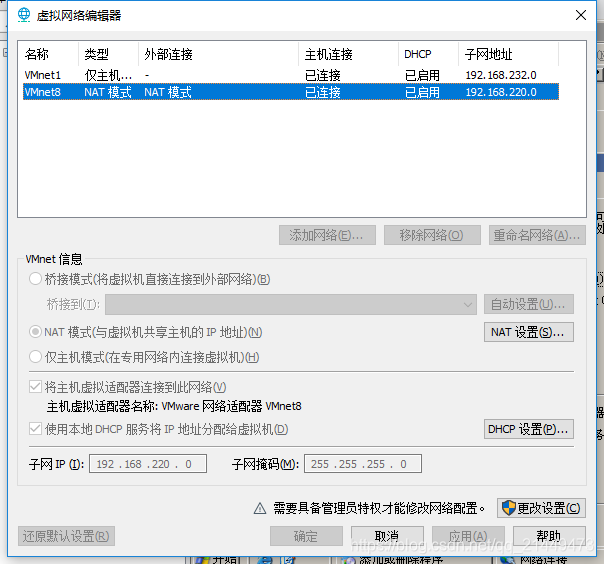Click the 自动设置(U)... button
The width and height of the screenshot is (604, 564).
[528, 304]
